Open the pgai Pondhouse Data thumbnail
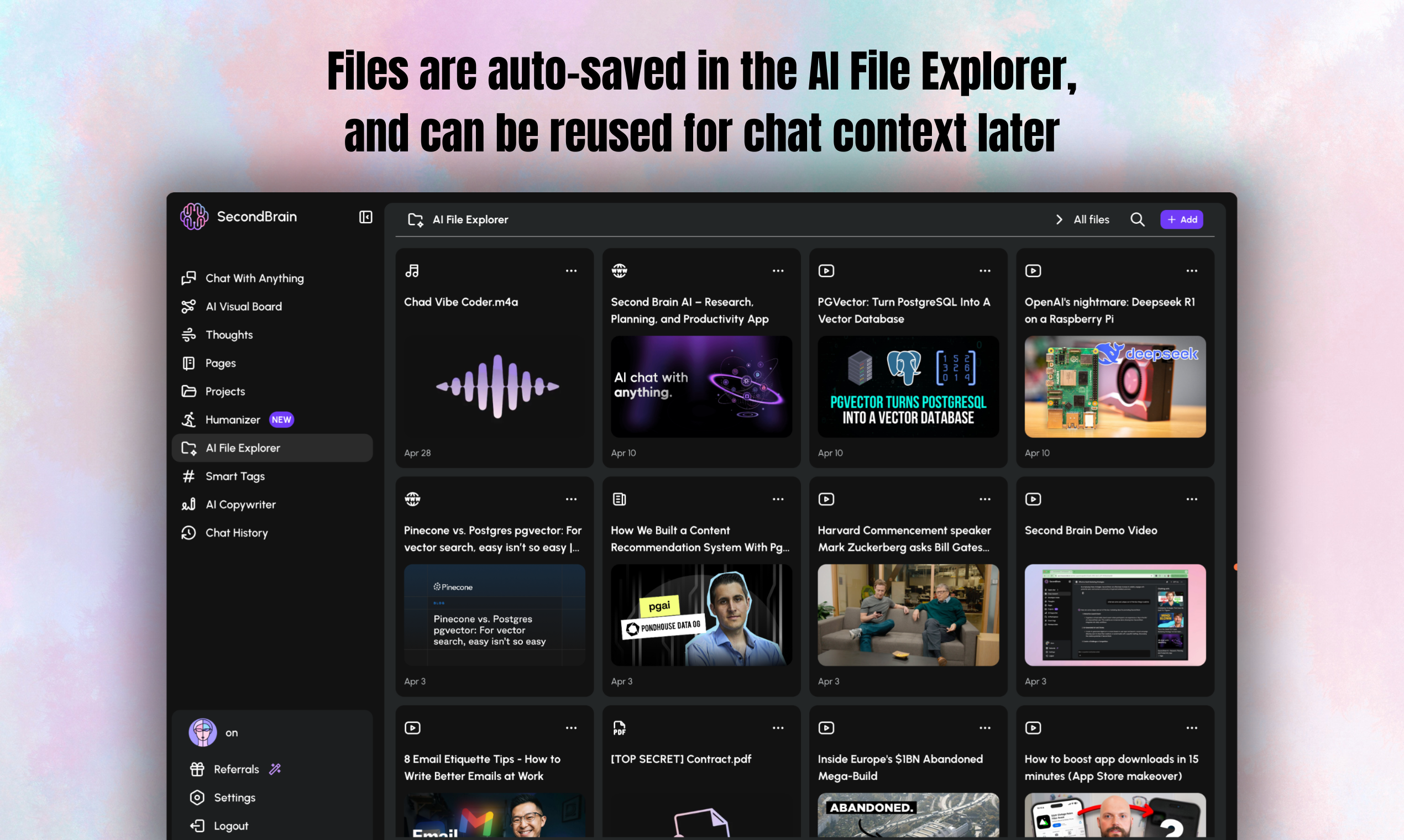Viewport: 1404px width, 840px height. pos(701,615)
